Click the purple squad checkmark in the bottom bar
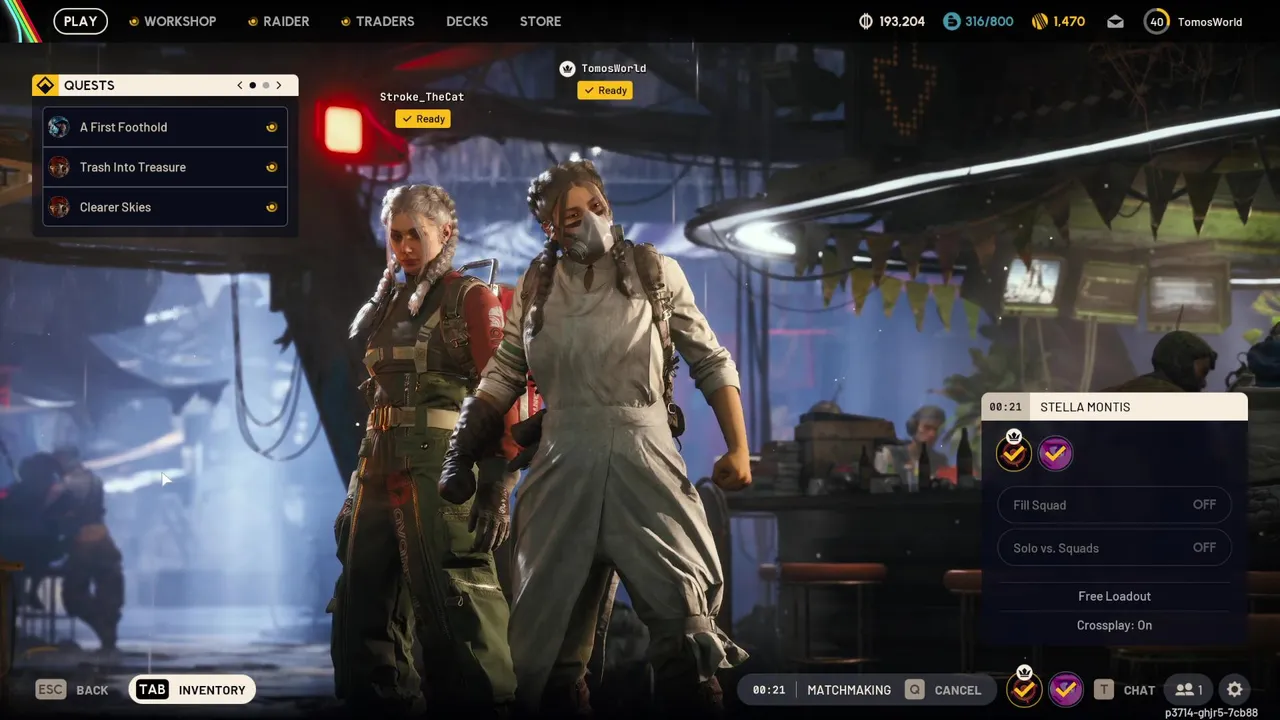The width and height of the screenshot is (1280, 720). point(1066,689)
